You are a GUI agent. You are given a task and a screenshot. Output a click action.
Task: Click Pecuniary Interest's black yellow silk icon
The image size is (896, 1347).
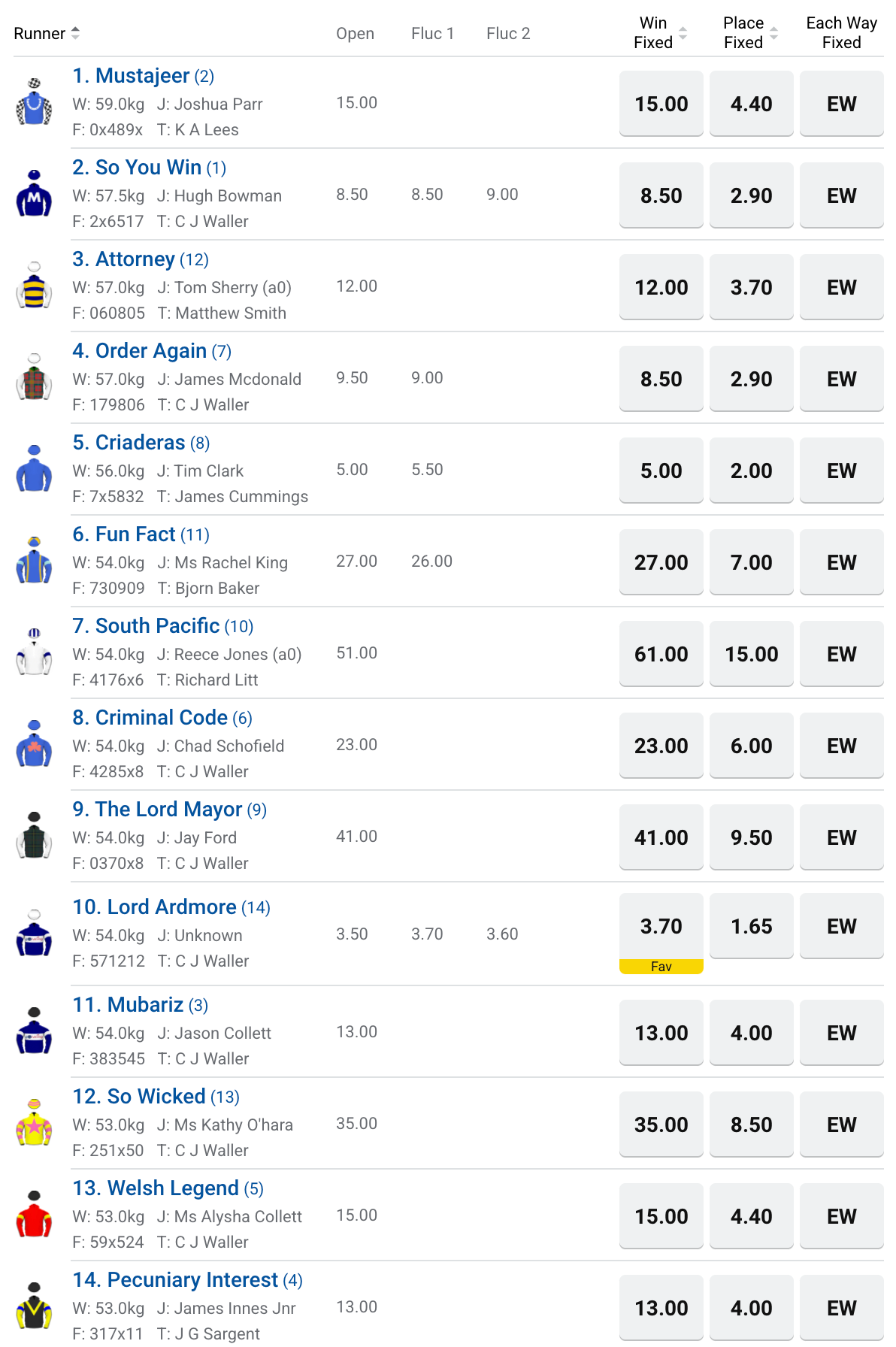point(34,1306)
